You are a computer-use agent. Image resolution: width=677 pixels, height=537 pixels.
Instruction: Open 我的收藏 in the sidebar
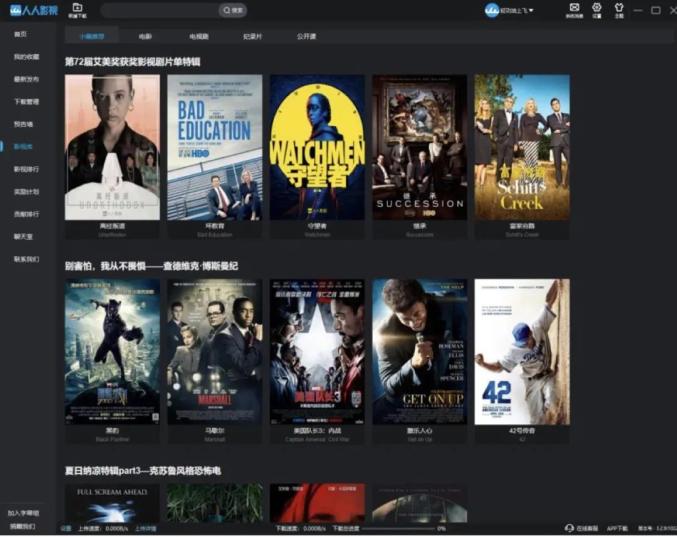coord(26,57)
